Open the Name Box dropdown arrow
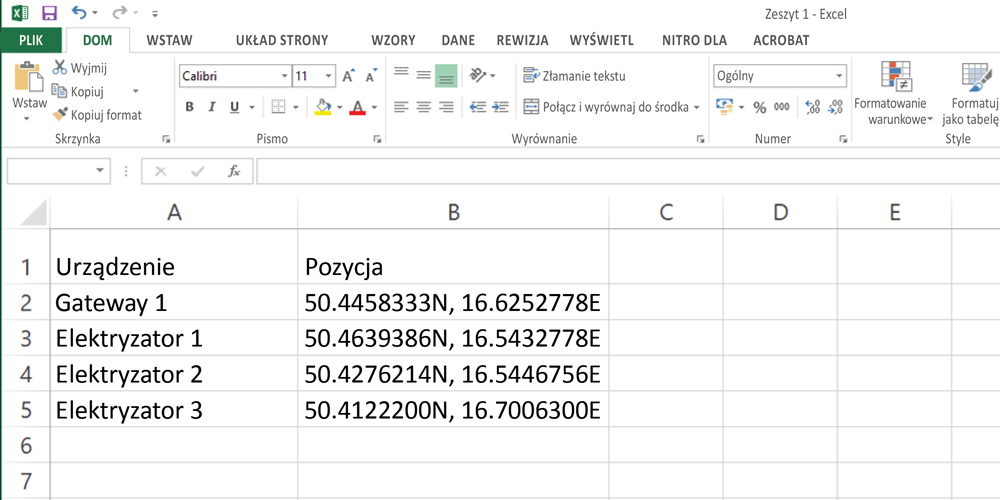Screen dimensions: 1000x500 100,171
